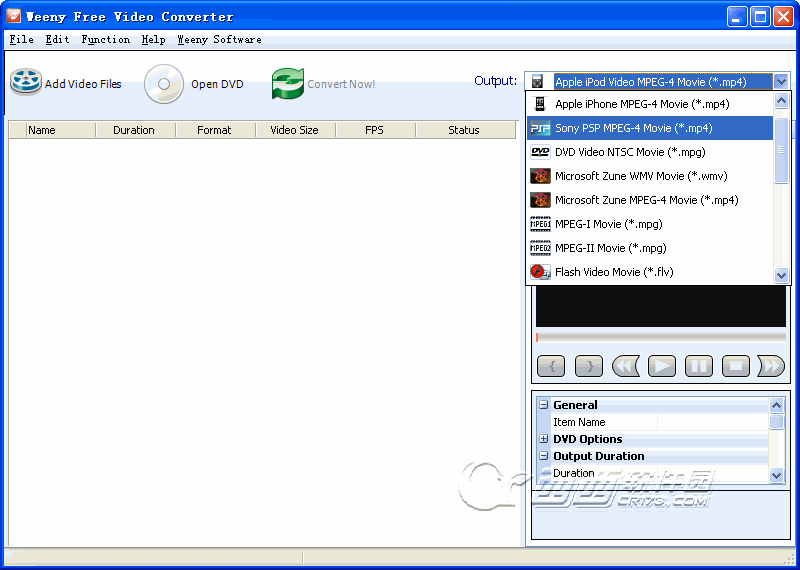
Task: Click the Item Name property label
Action: (x=579, y=423)
